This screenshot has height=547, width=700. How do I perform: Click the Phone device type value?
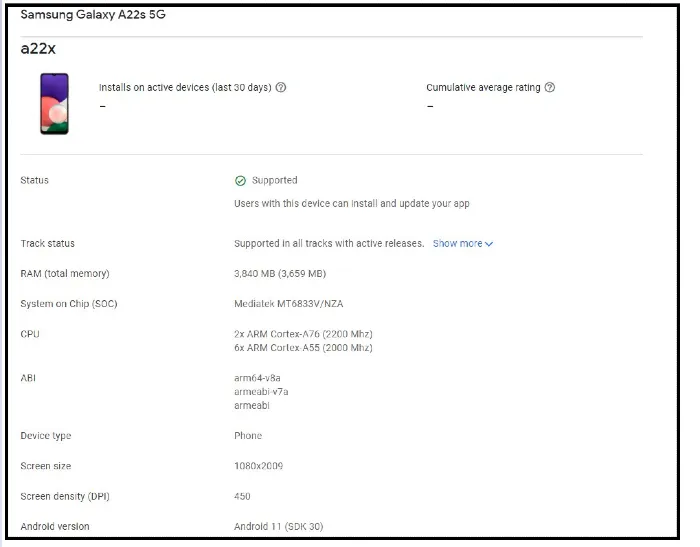(248, 436)
